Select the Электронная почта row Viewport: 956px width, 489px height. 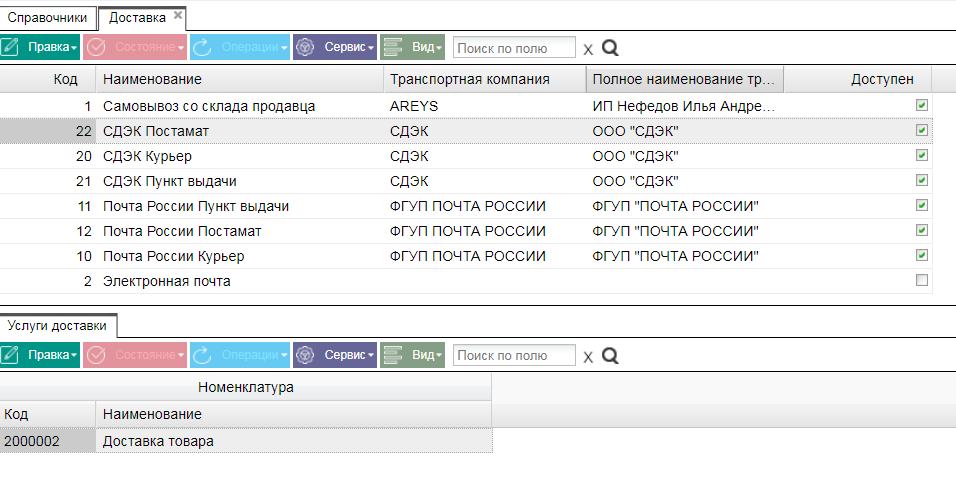pos(466,281)
